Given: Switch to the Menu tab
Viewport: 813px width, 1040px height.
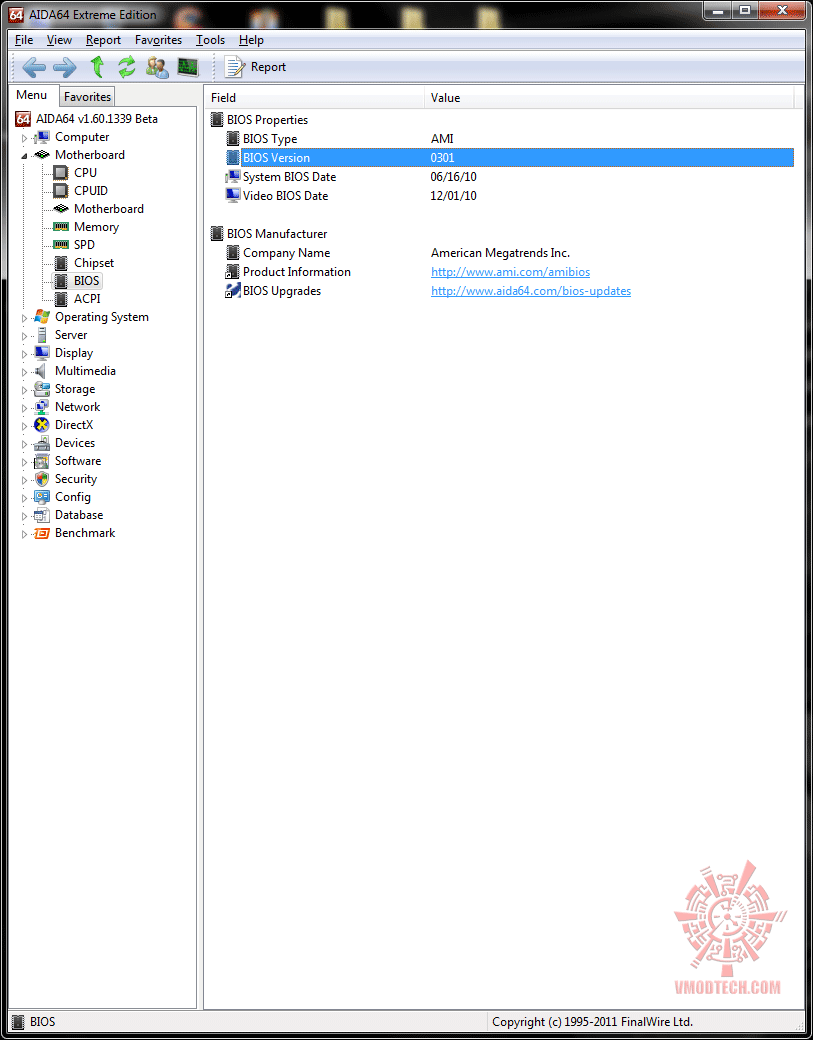Looking at the screenshot, I should 32,95.
